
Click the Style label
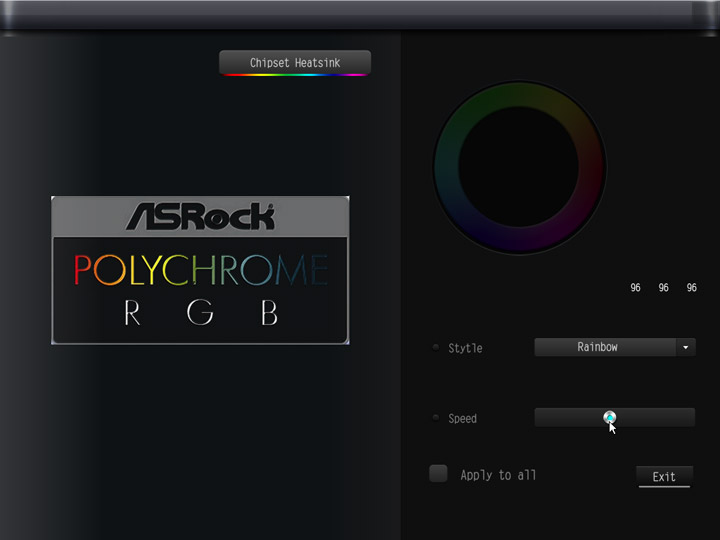pyautogui.click(x=465, y=348)
